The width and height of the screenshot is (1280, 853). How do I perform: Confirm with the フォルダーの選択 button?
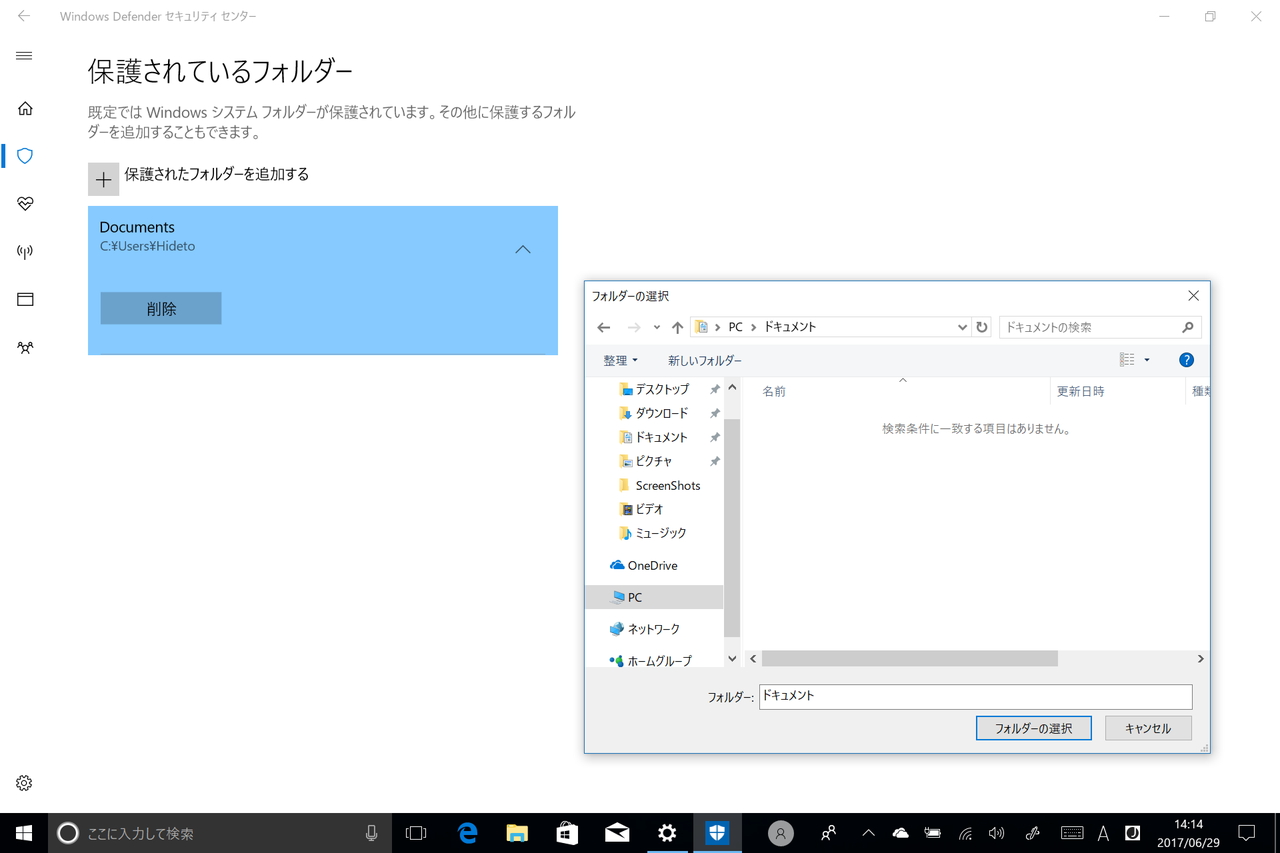pyautogui.click(x=1033, y=728)
